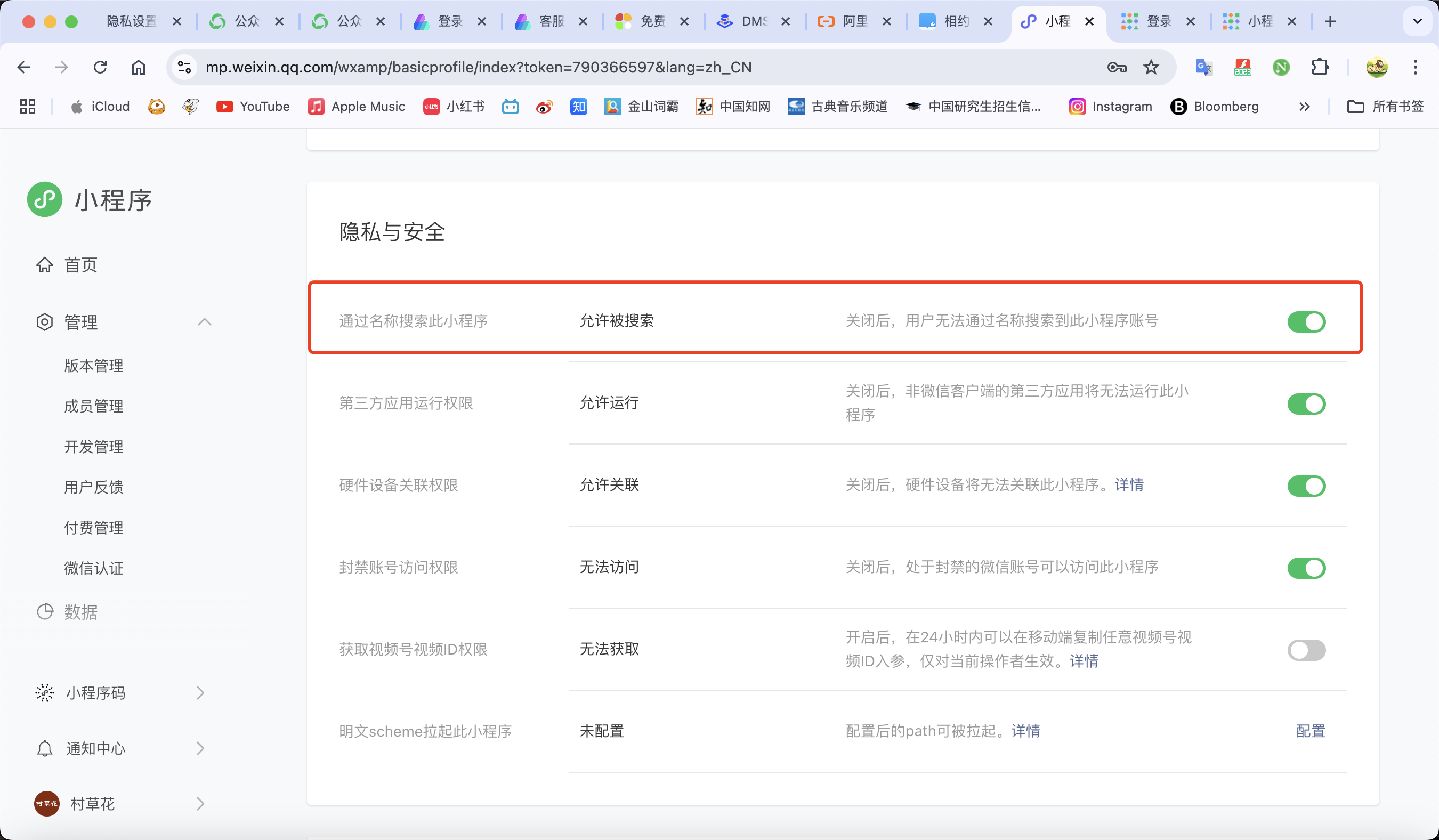
Task: Bookmark page with the star icon
Action: tap(1151, 67)
